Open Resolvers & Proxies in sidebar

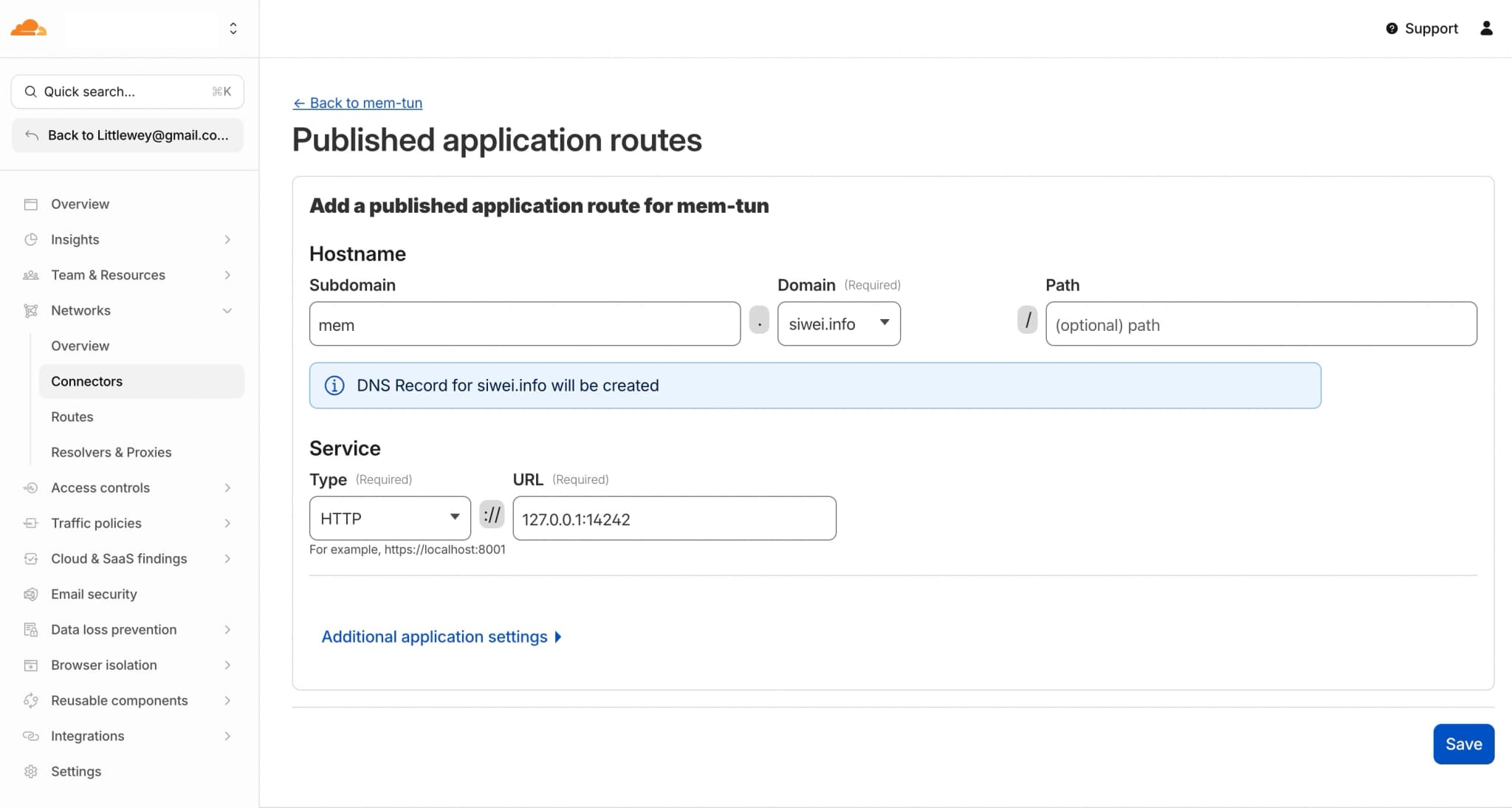point(111,452)
